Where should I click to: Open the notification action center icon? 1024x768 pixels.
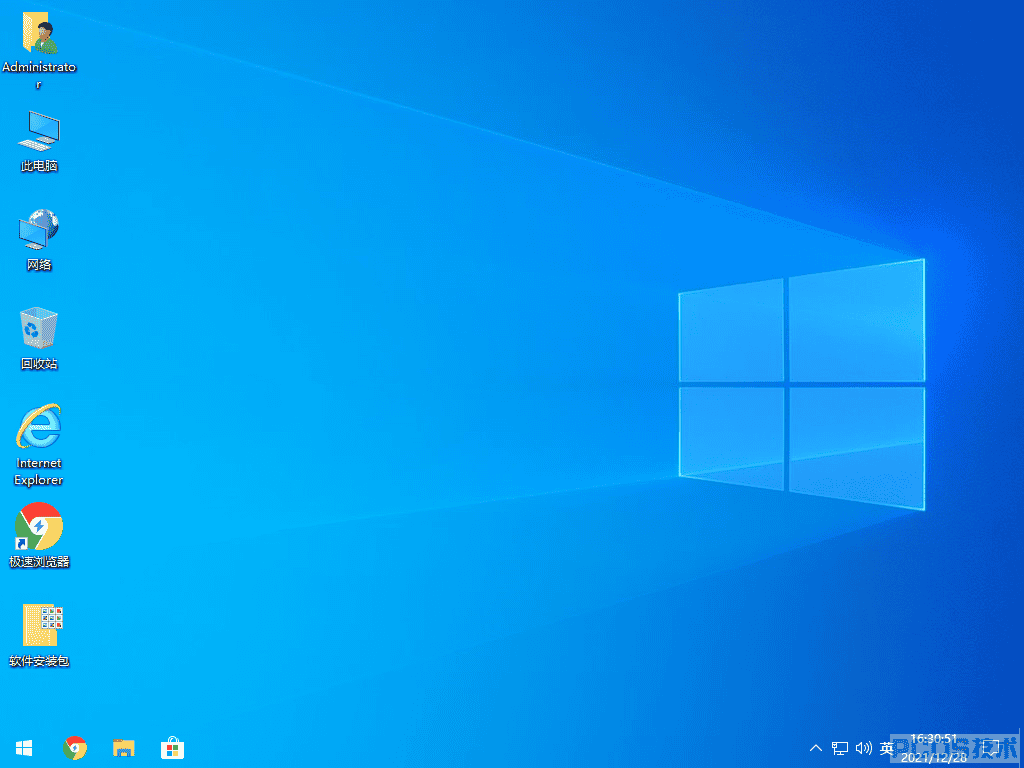click(991, 748)
